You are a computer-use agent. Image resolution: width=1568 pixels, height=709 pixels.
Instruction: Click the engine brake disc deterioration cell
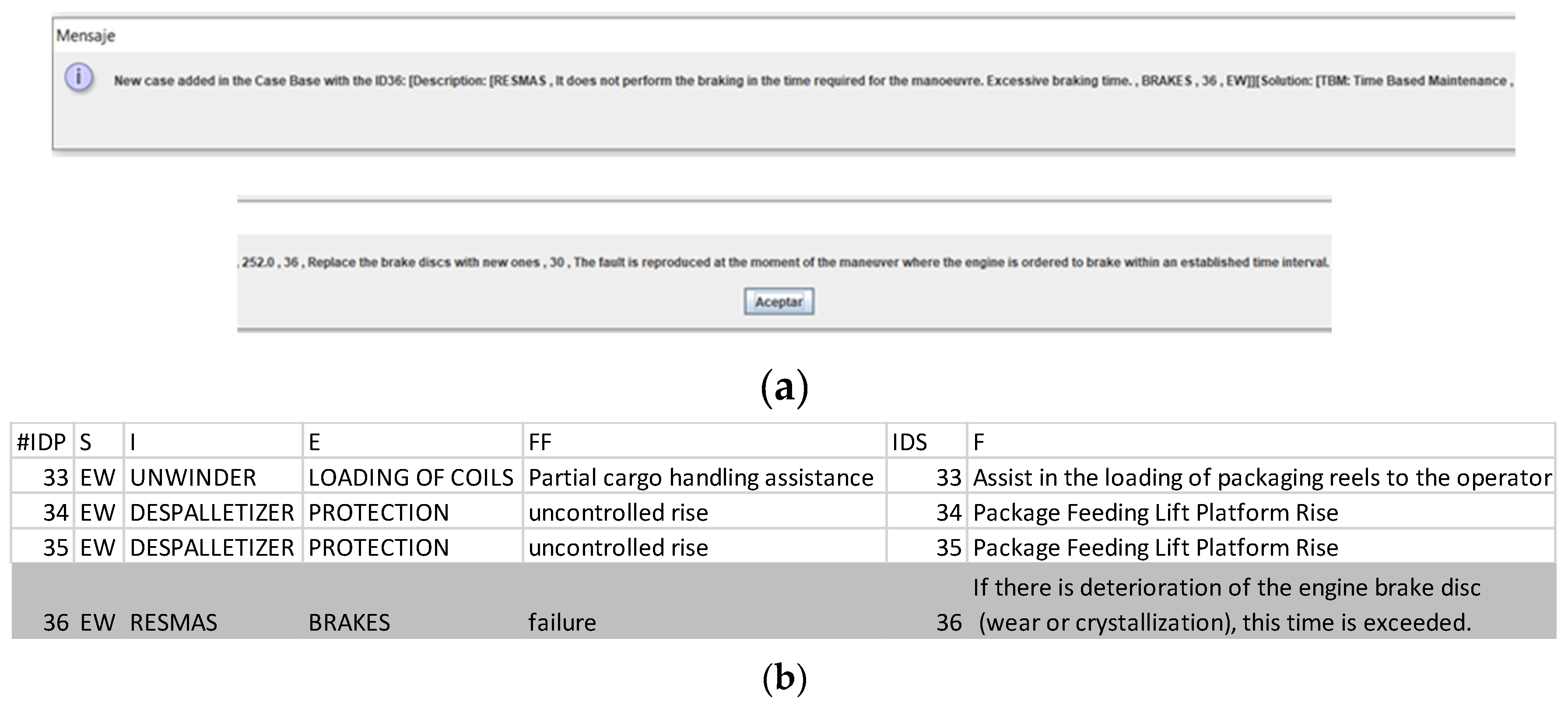point(1226,605)
